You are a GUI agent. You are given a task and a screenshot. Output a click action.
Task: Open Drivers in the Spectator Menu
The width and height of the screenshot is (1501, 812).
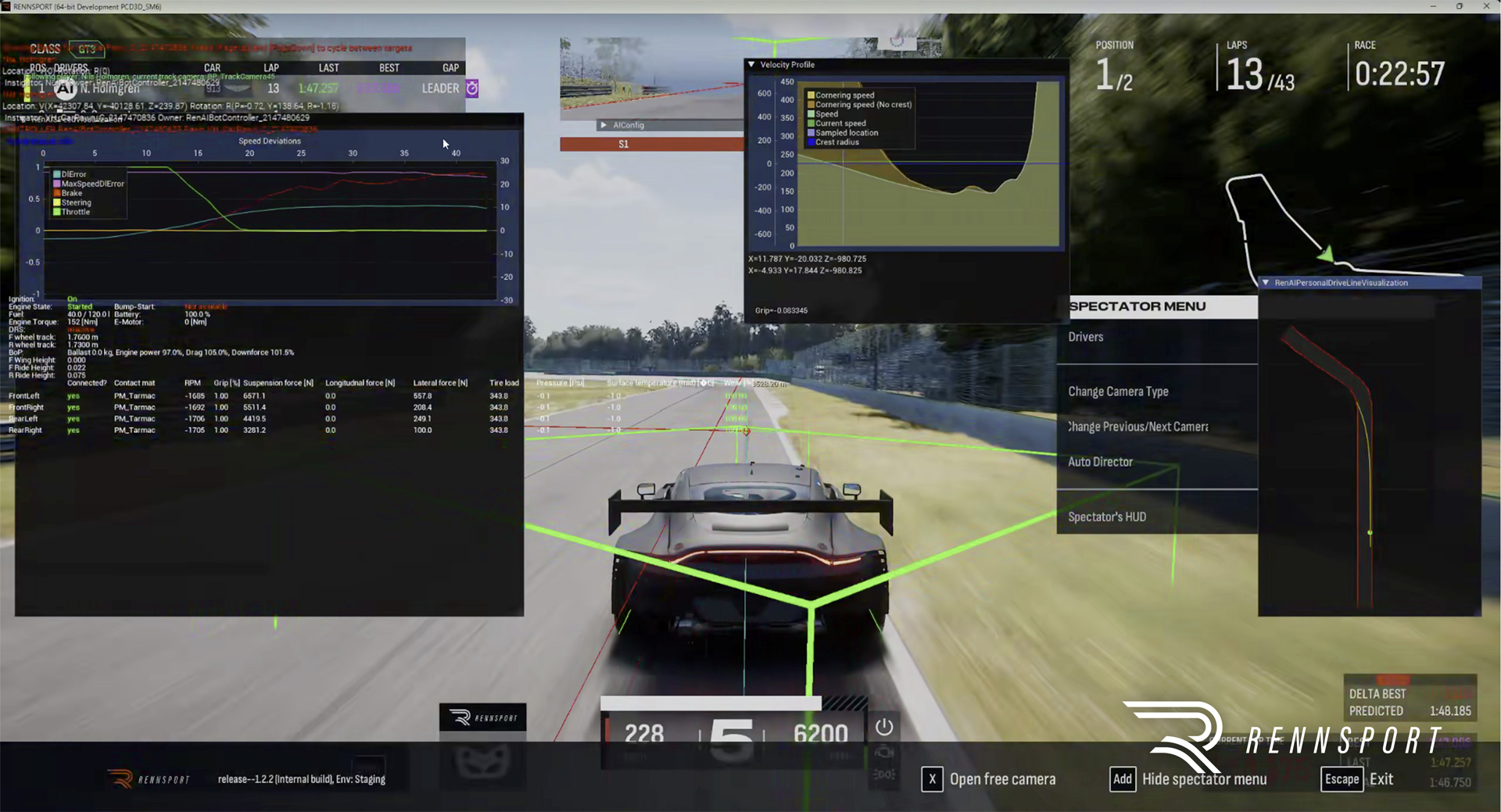[x=1157, y=338]
